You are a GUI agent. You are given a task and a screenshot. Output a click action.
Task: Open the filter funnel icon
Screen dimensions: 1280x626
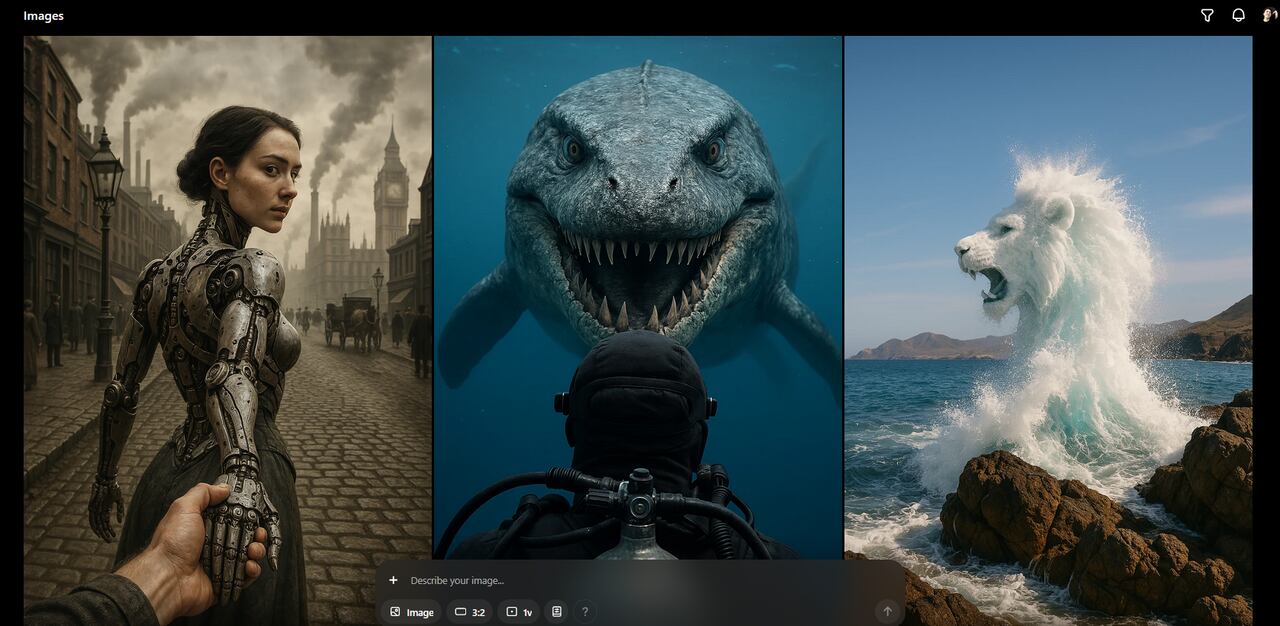(x=1207, y=15)
